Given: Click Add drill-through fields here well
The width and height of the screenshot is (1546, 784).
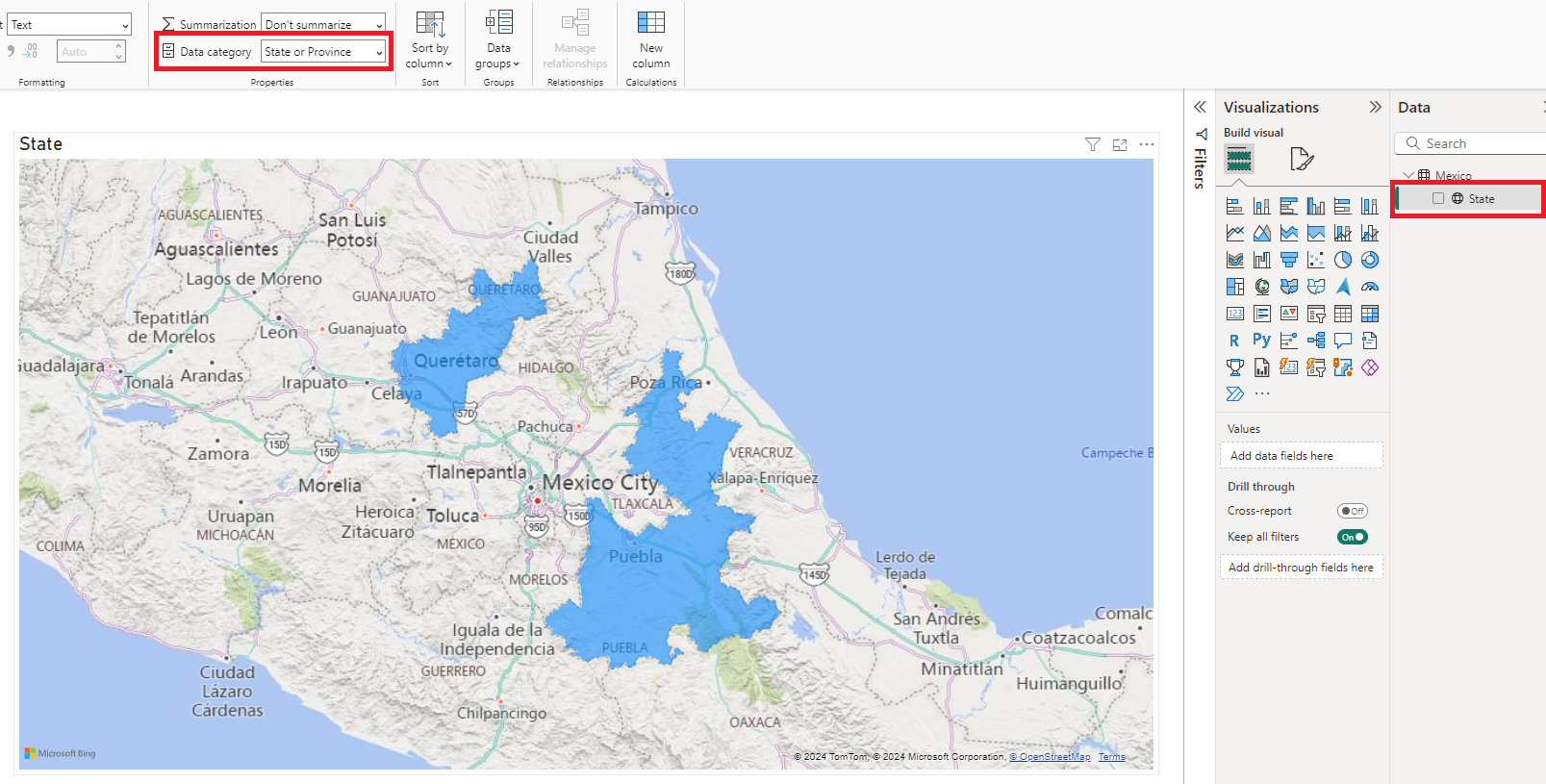Looking at the screenshot, I should coord(1302,568).
